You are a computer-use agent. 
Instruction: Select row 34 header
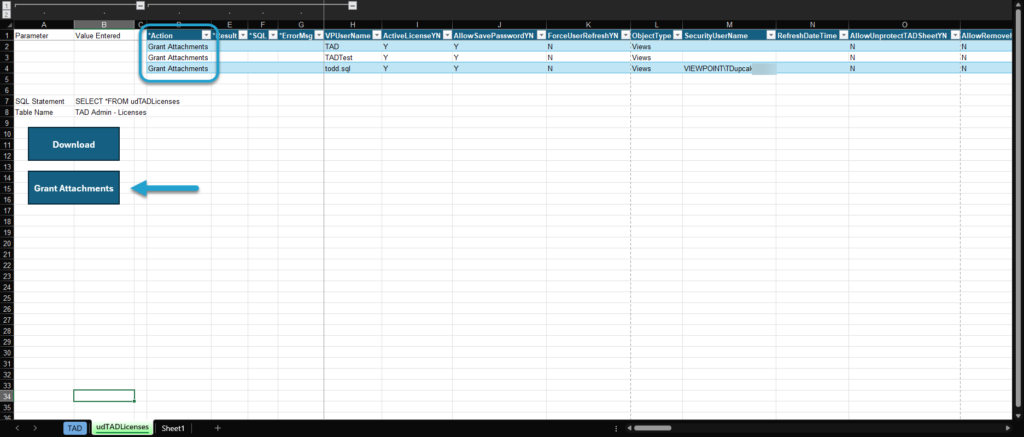pyautogui.click(x=6, y=396)
